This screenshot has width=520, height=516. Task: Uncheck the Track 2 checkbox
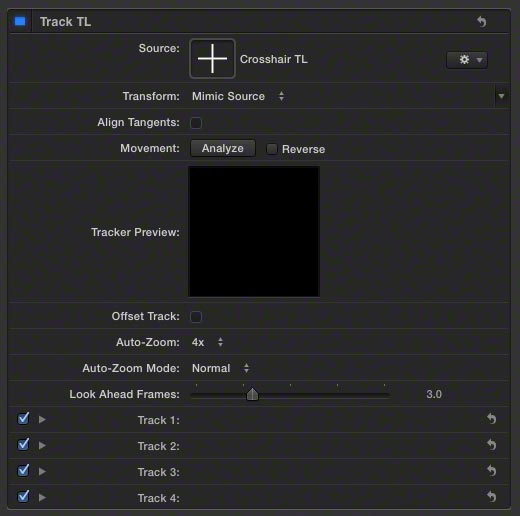pyautogui.click(x=23, y=445)
